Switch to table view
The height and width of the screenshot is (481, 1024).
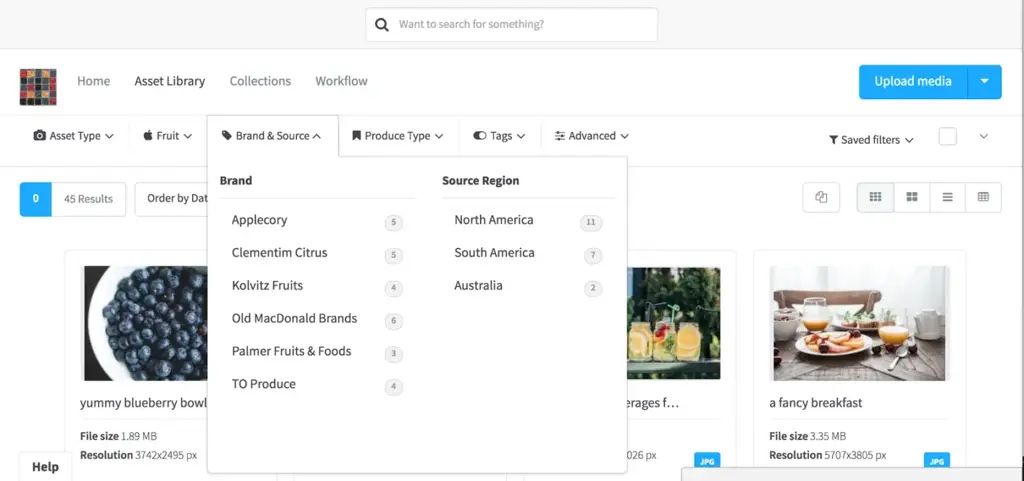pos(983,198)
